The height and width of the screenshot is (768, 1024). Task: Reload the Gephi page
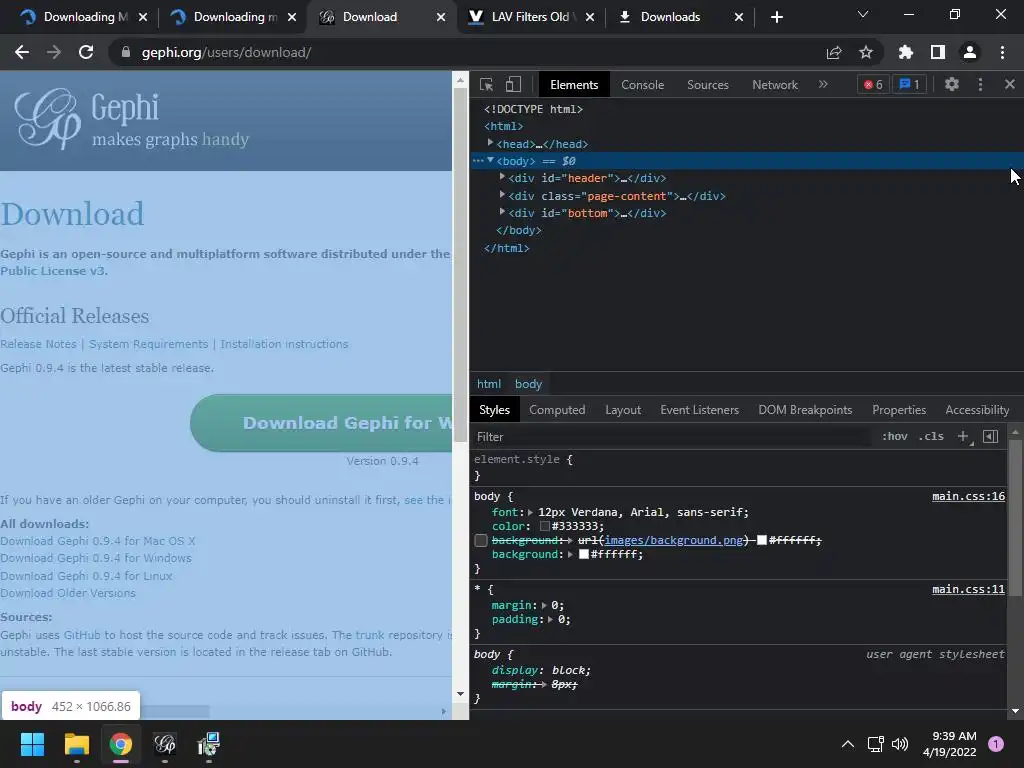coord(86,52)
